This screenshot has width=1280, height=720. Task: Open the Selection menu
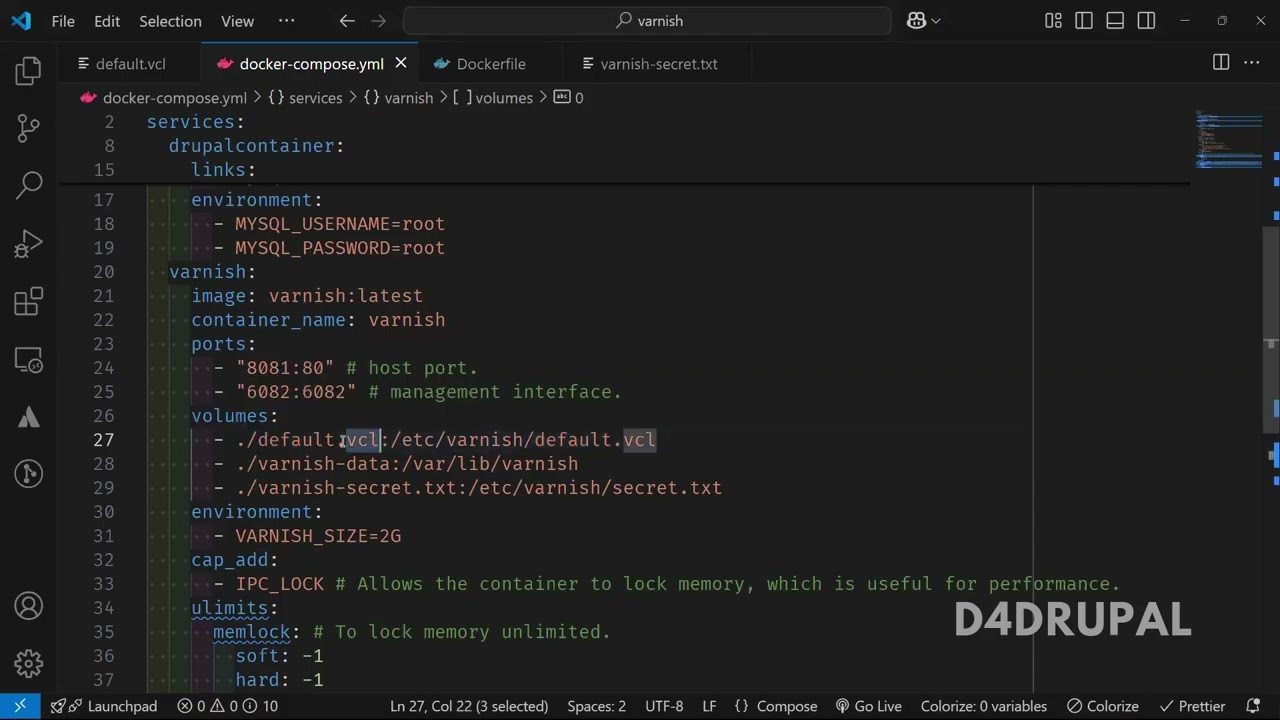pyautogui.click(x=170, y=21)
